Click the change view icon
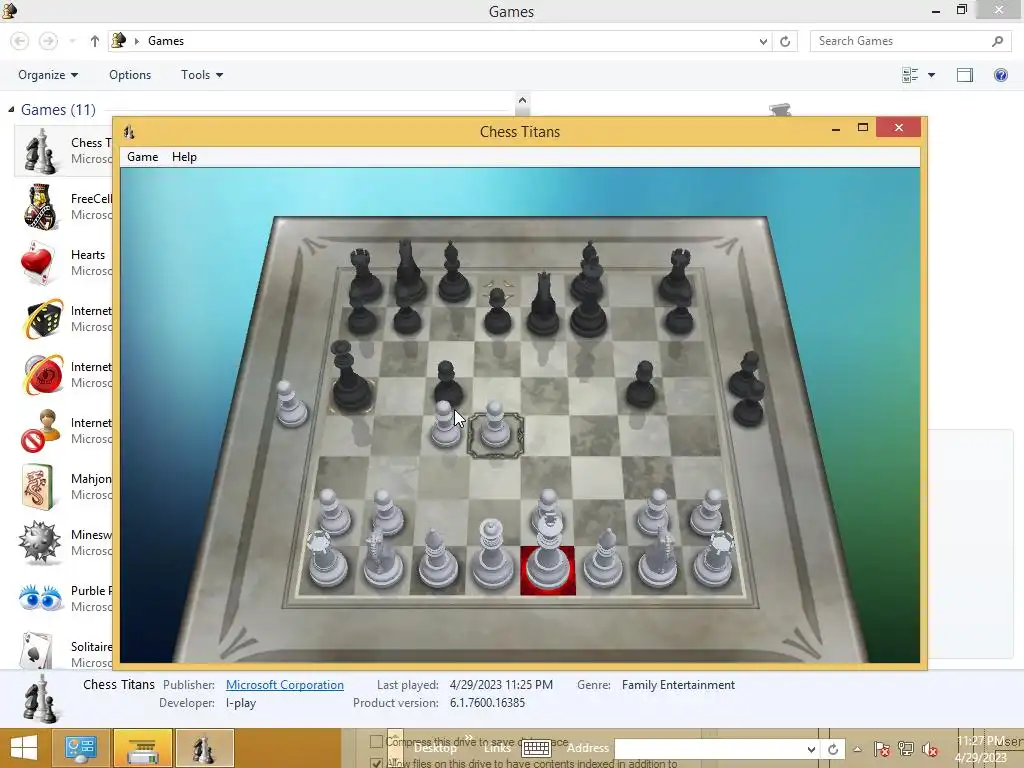 click(910, 75)
